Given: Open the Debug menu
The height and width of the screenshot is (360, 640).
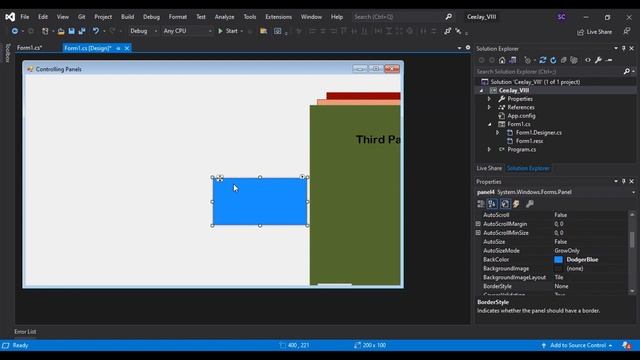Looking at the screenshot, I should [x=151, y=17].
